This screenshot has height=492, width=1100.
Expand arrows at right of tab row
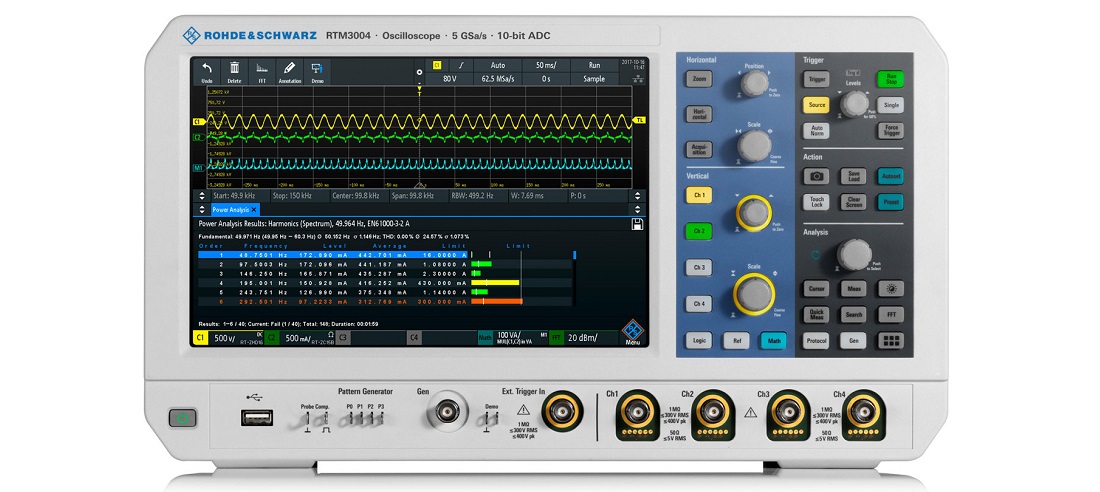point(637,209)
